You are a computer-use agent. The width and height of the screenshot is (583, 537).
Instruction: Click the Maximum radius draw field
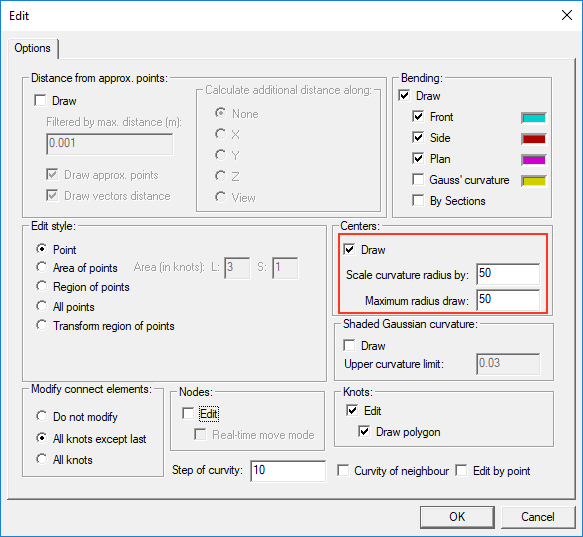[x=508, y=300]
